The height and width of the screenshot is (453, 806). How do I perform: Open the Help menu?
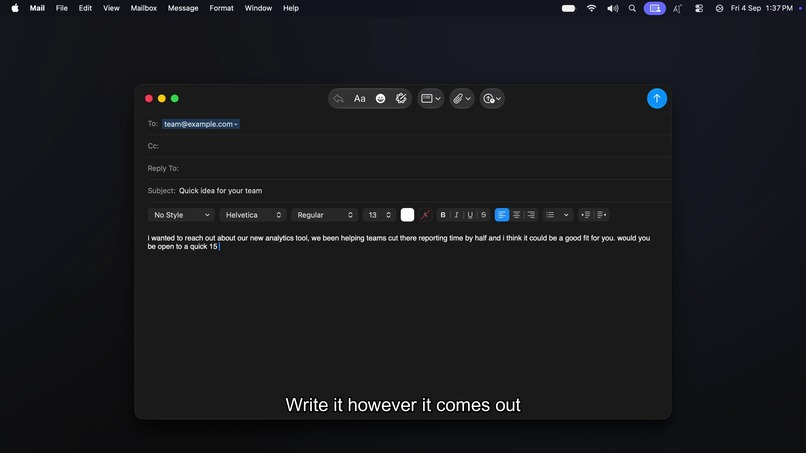tap(291, 8)
